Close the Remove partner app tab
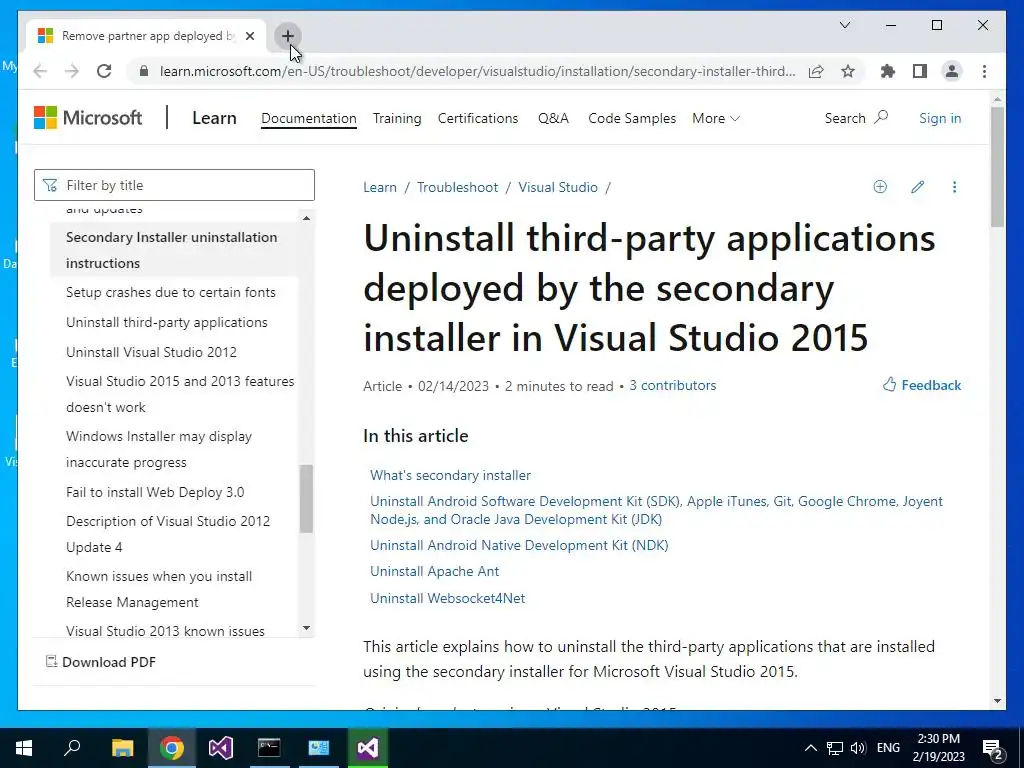 pyautogui.click(x=249, y=36)
